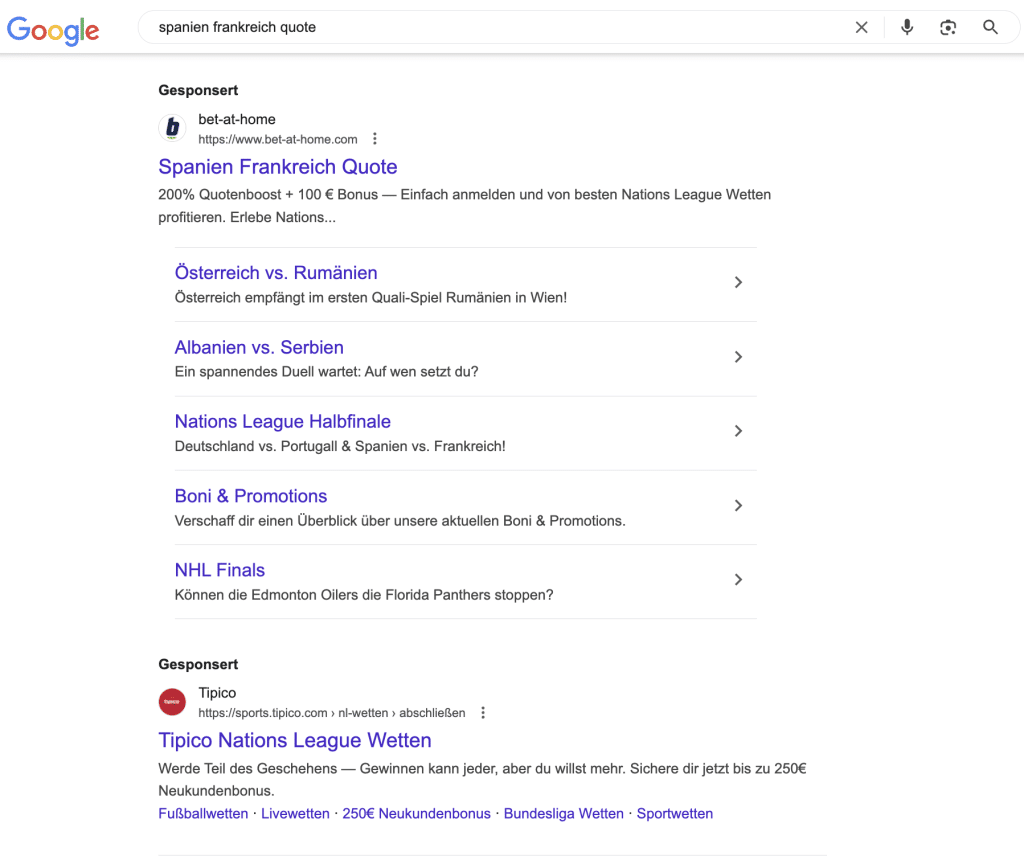Click the chevron next to NHL Finals
The height and width of the screenshot is (860, 1024).
tap(738, 580)
